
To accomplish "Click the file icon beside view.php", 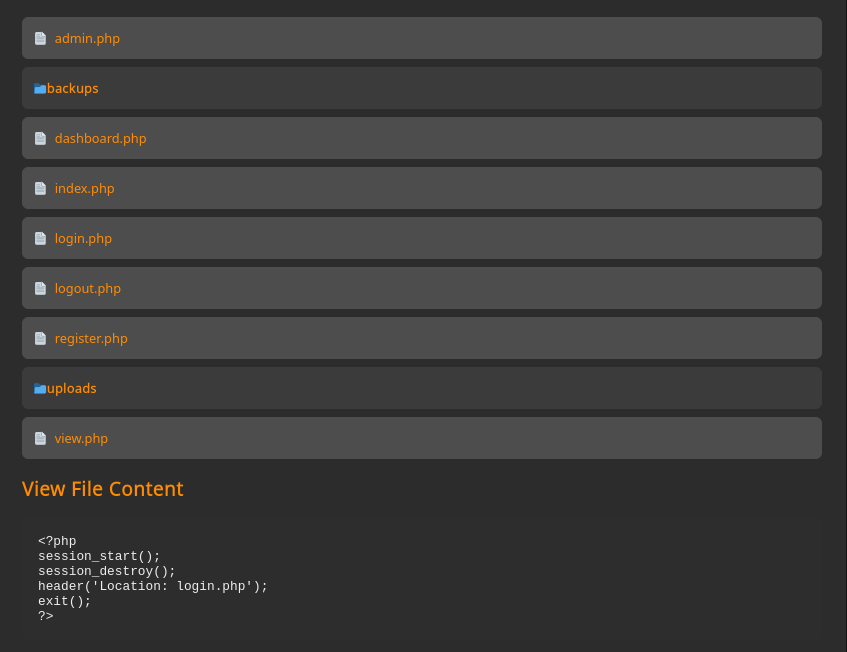I will (41, 438).
